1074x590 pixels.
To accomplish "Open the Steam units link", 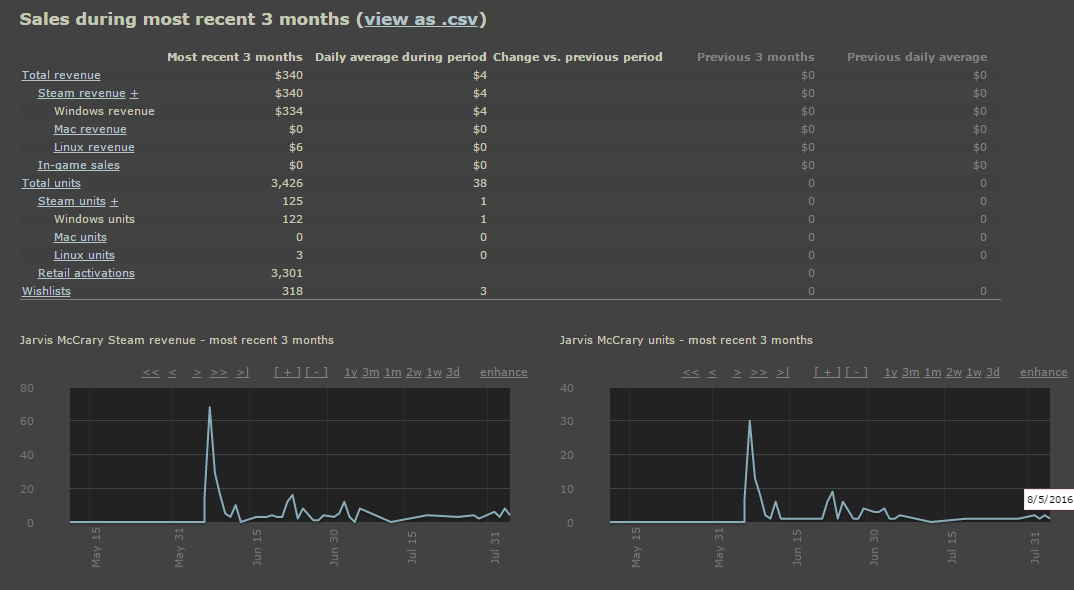I will 72,201.
